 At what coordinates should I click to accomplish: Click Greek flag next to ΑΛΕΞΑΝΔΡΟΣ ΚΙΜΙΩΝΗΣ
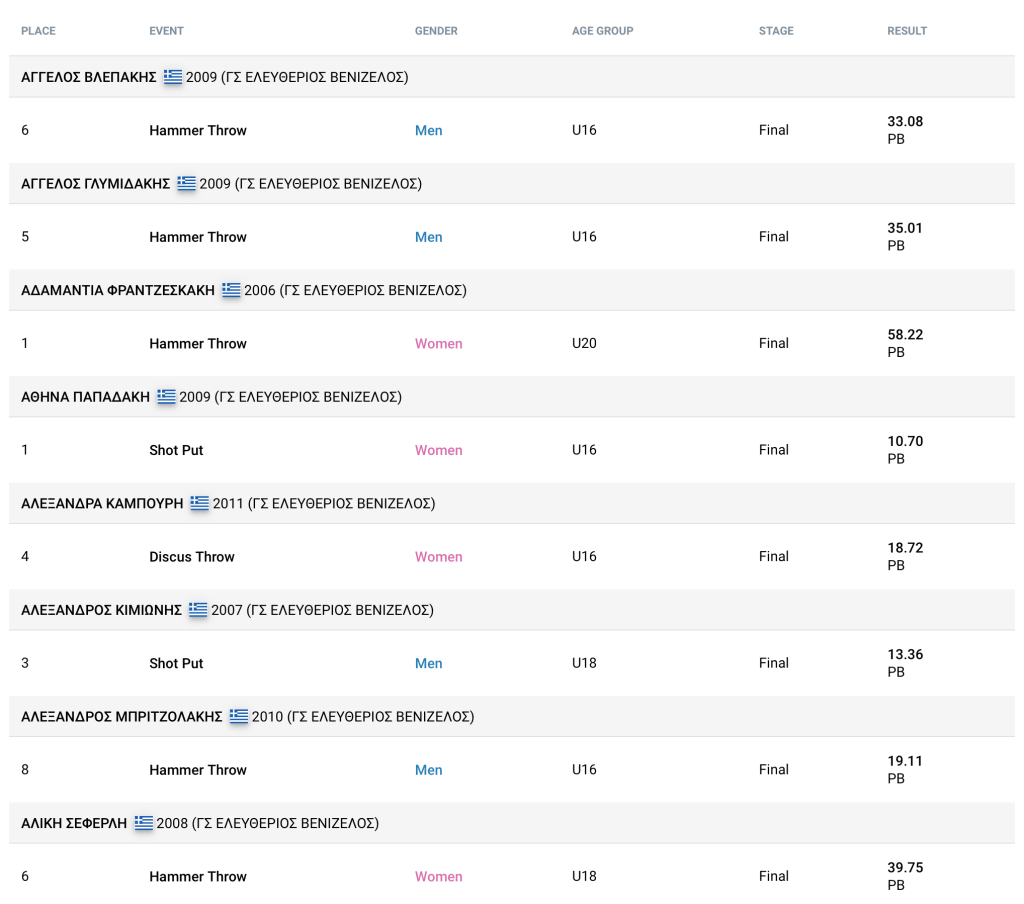(198, 610)
